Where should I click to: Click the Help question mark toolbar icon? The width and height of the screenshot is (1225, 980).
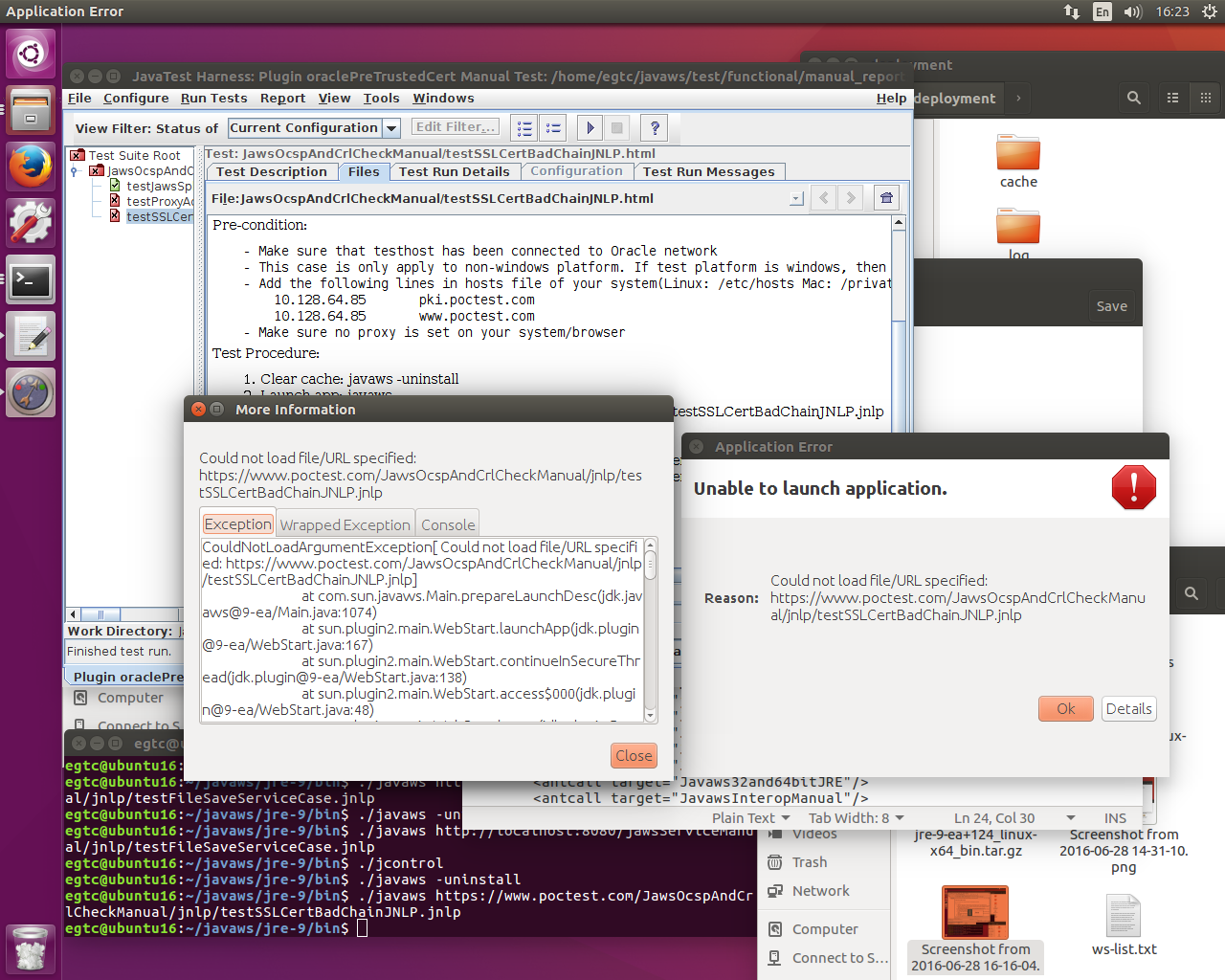655,128
